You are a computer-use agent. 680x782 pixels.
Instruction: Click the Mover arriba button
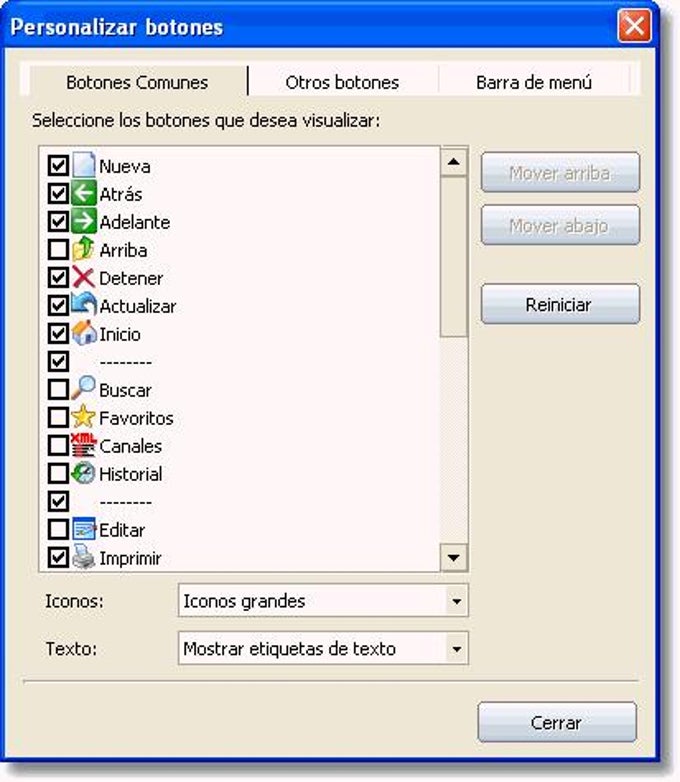(560, 173)
